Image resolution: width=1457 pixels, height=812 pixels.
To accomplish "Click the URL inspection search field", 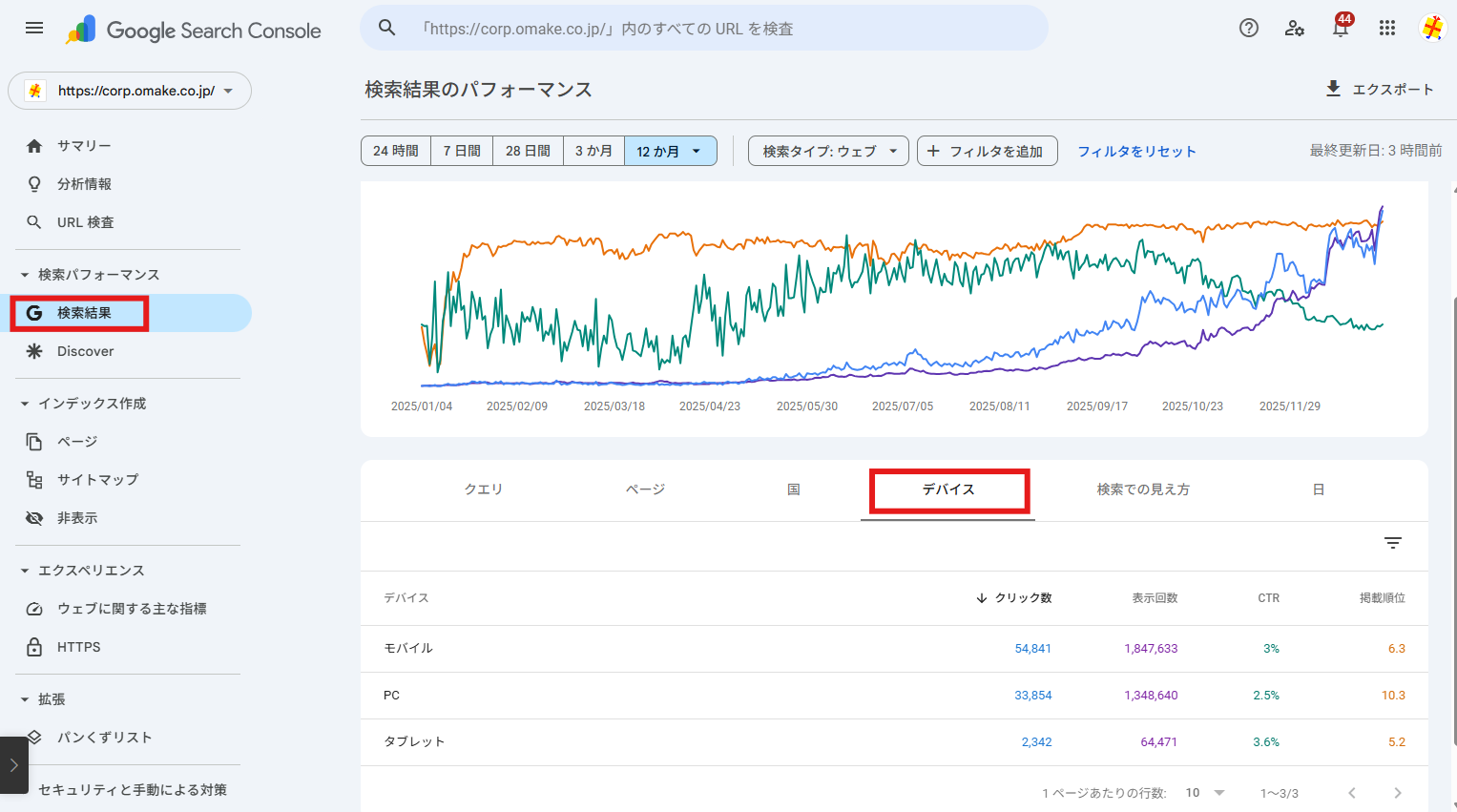I will tap(706, 29).
